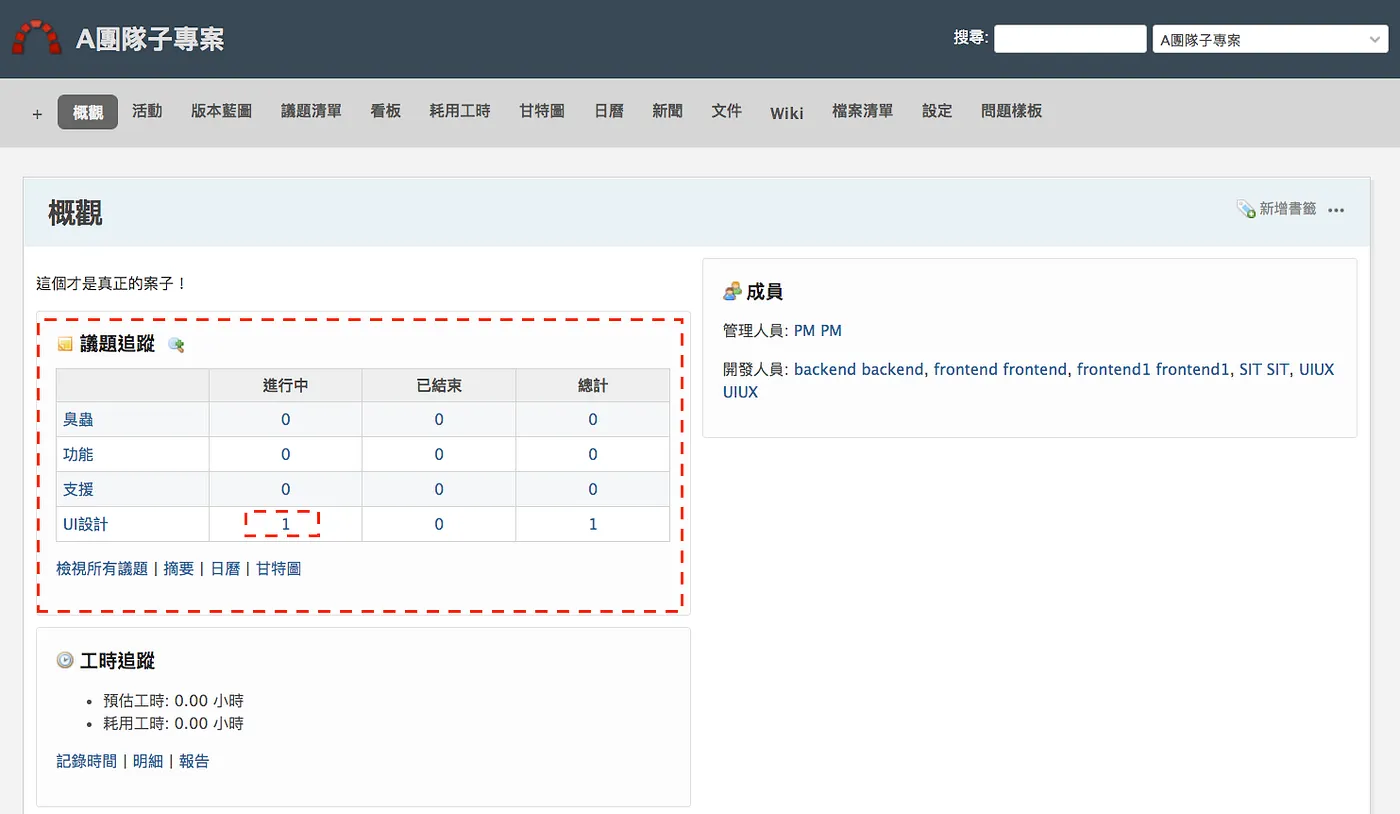The width and height of the screenshot is (1400, 814).
Task: Click the 新增書籤 link
Action: [x=1287, y=209]
